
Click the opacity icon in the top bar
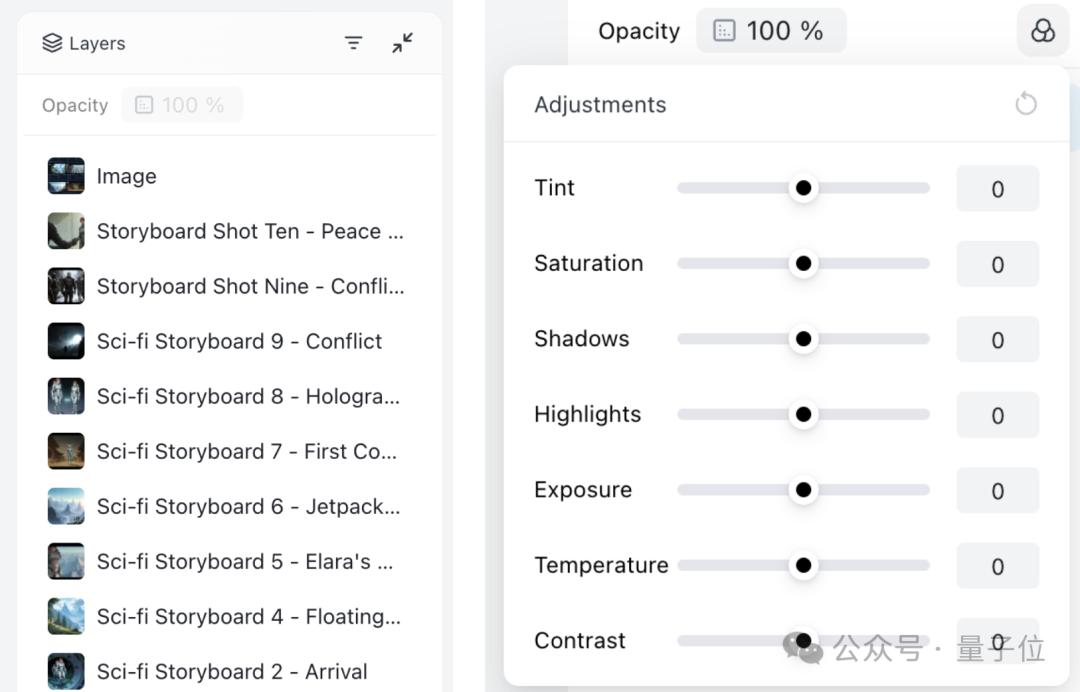click(724, 31)
